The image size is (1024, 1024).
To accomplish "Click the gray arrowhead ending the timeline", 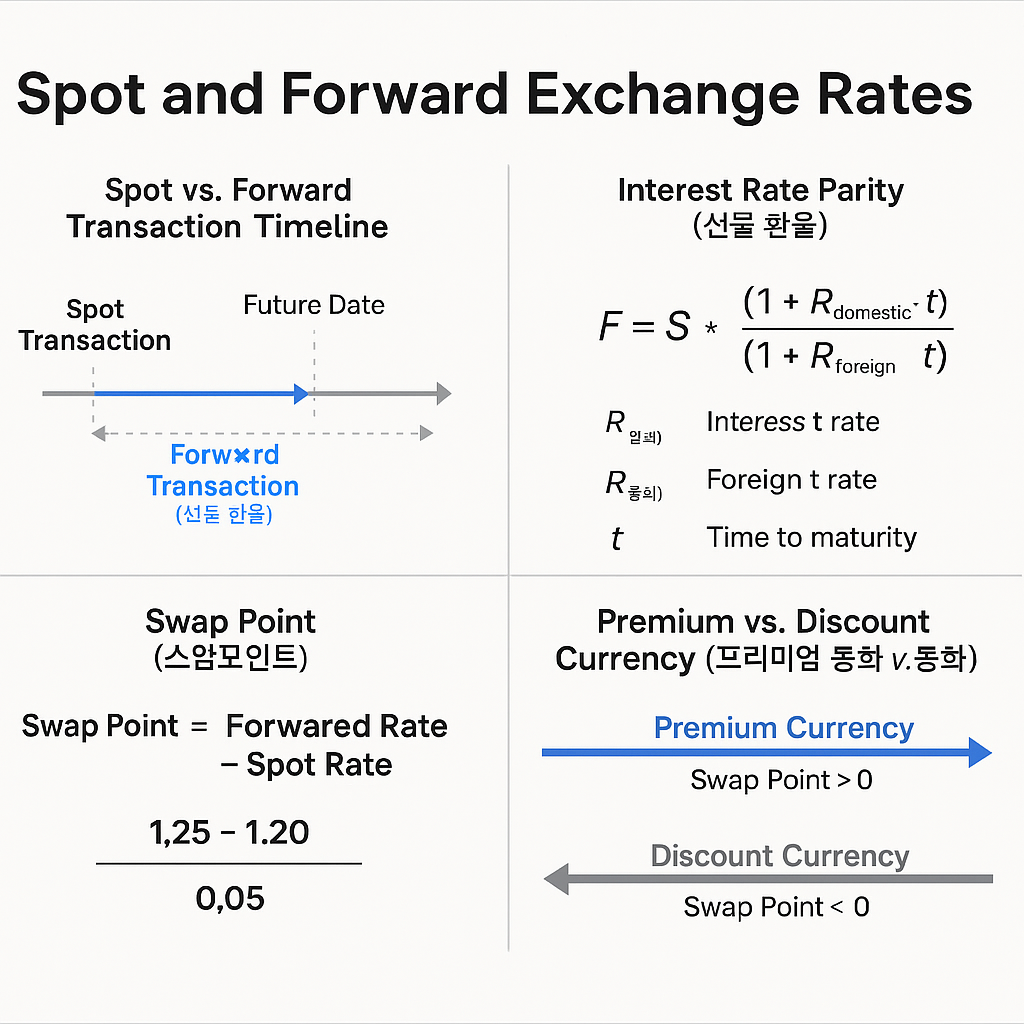I will [x=442, y=394].
